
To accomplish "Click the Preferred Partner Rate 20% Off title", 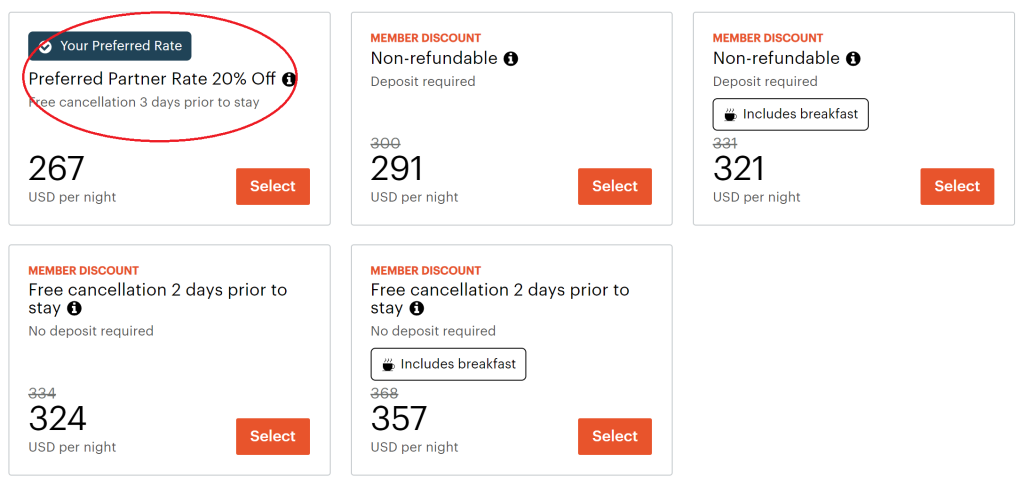I will [x=152, y=79].
